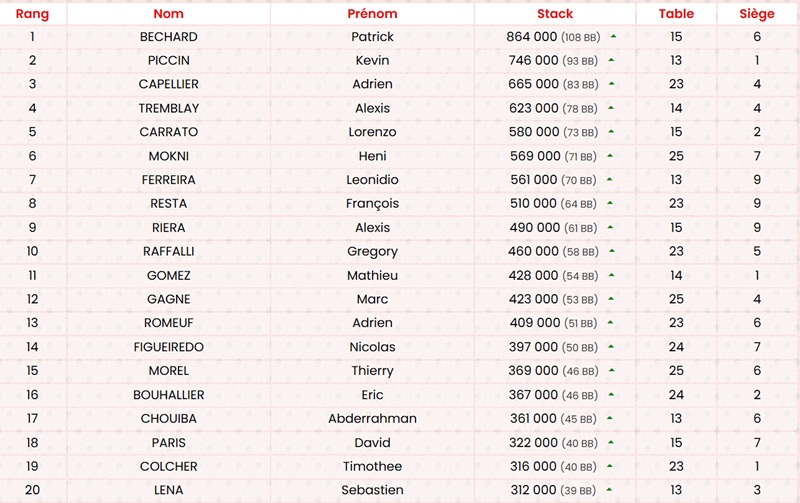The height and width of the screenshot is (503, 800).
Task: Click the green arrow next to 746 000 stack
Action: (x=611, y=61)
